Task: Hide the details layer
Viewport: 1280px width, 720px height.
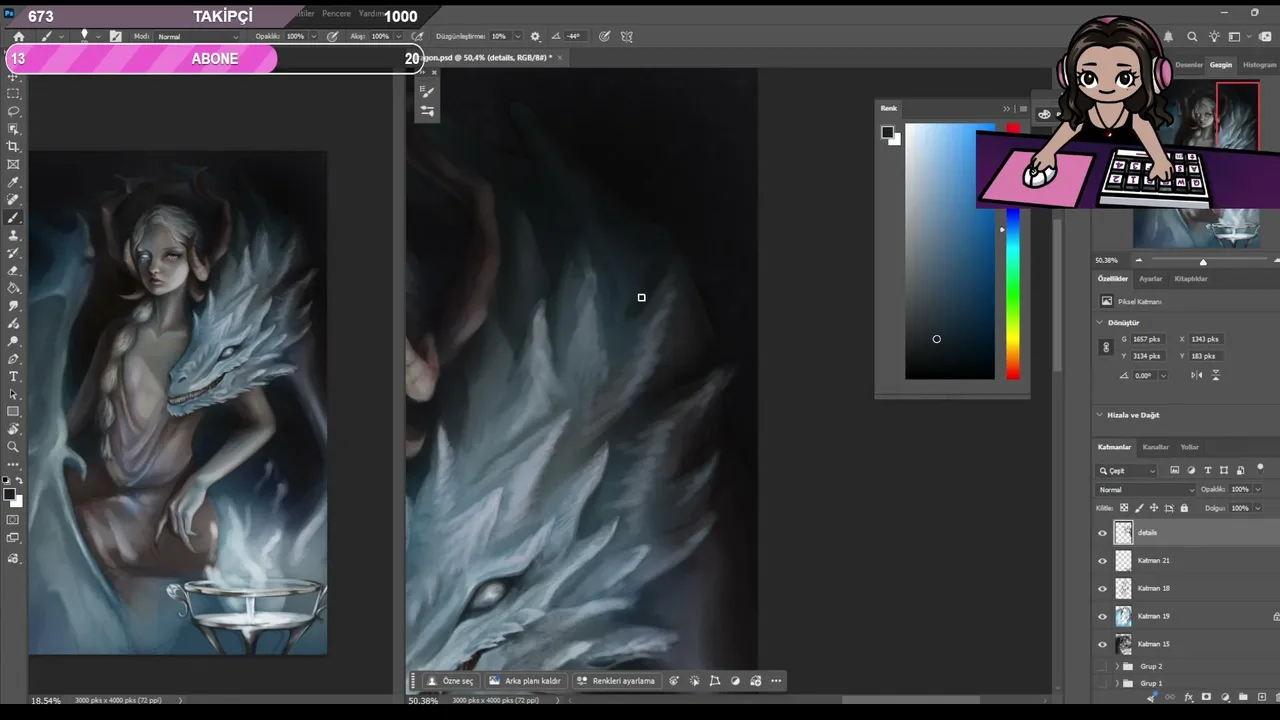Action: (x=1103, y=533)
